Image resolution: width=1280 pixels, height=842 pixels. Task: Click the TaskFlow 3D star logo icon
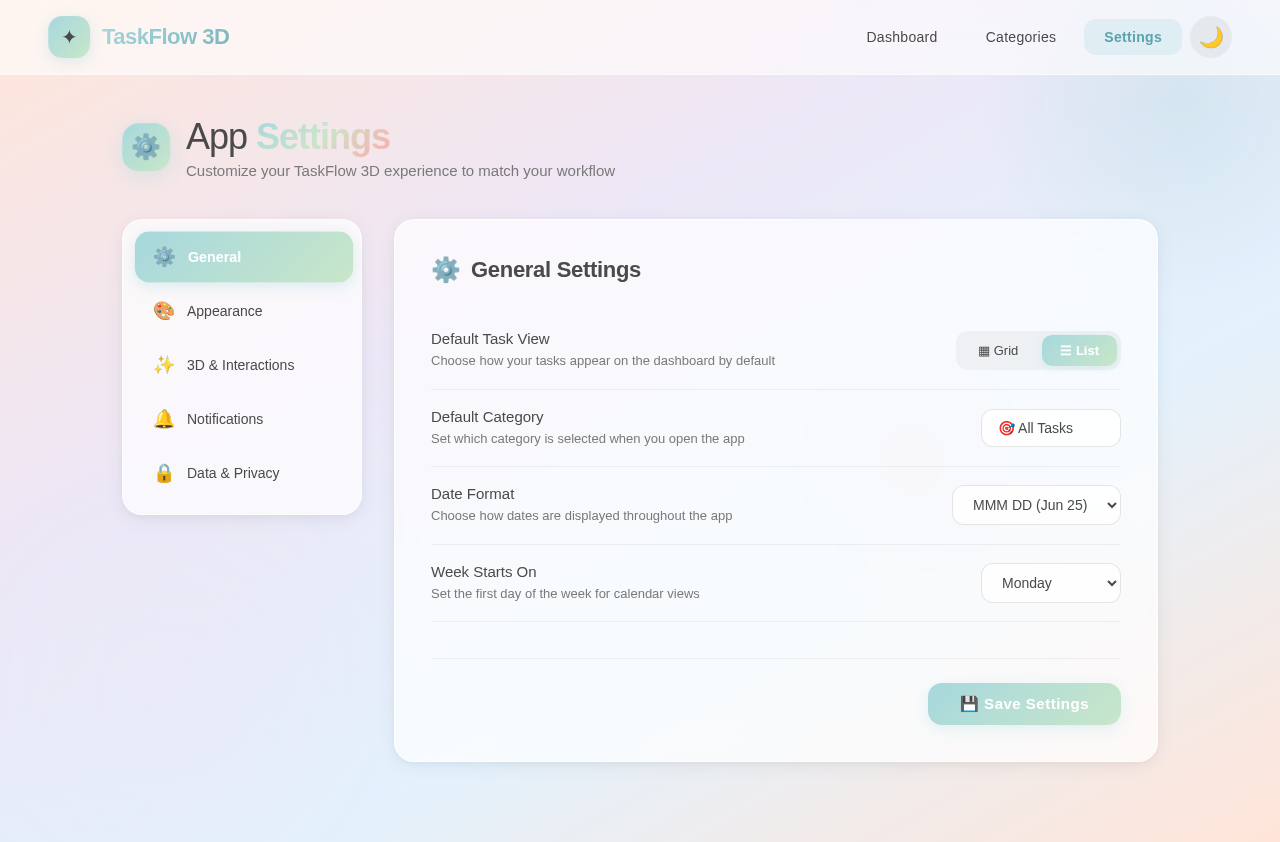point(68,36)
